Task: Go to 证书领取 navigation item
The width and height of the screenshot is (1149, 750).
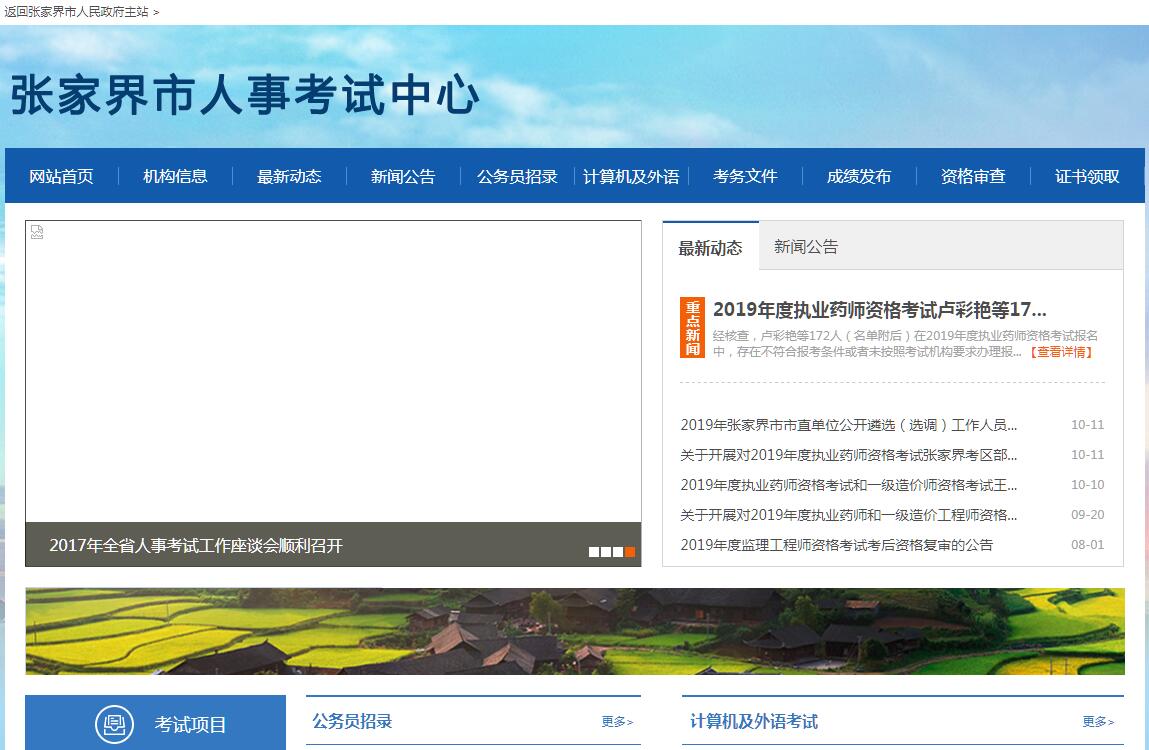Action: tap(1086, 177)
